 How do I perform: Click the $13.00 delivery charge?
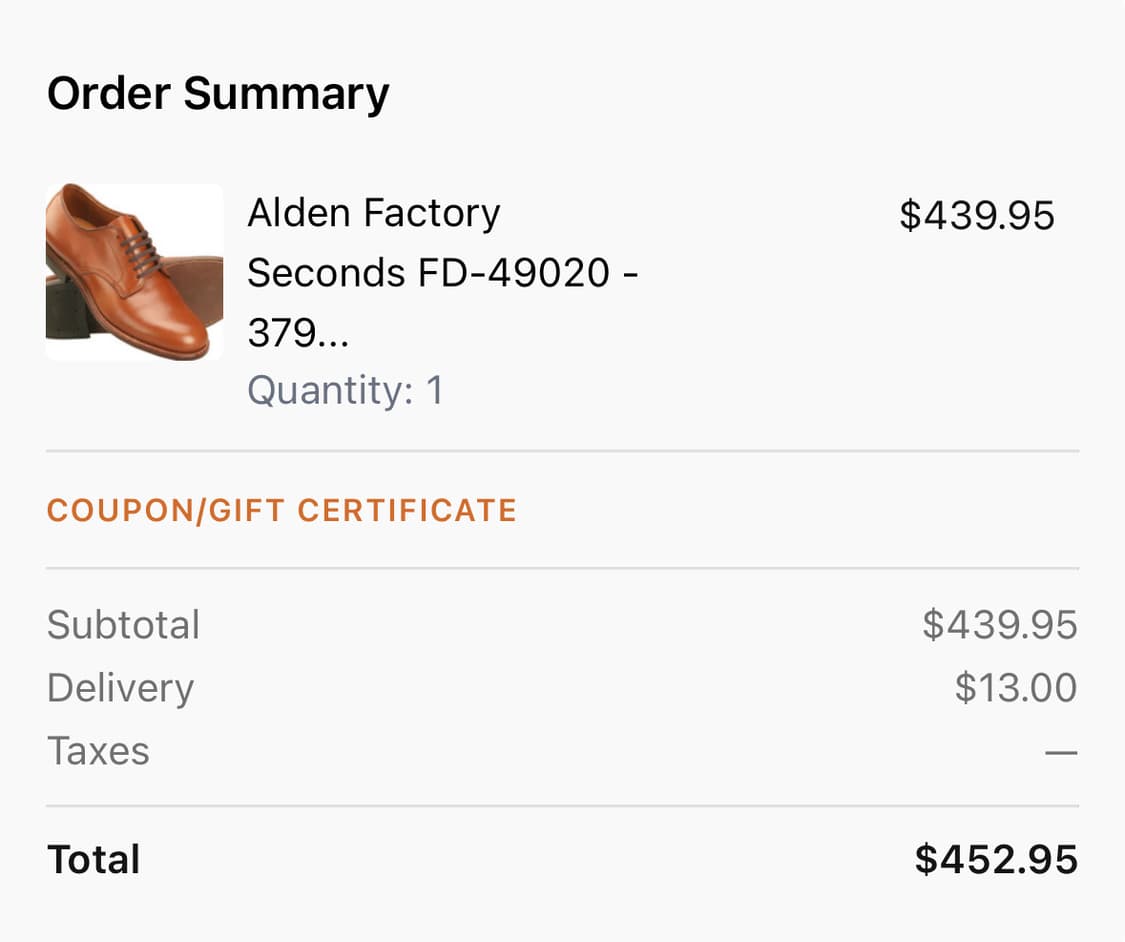(1015, 688)
